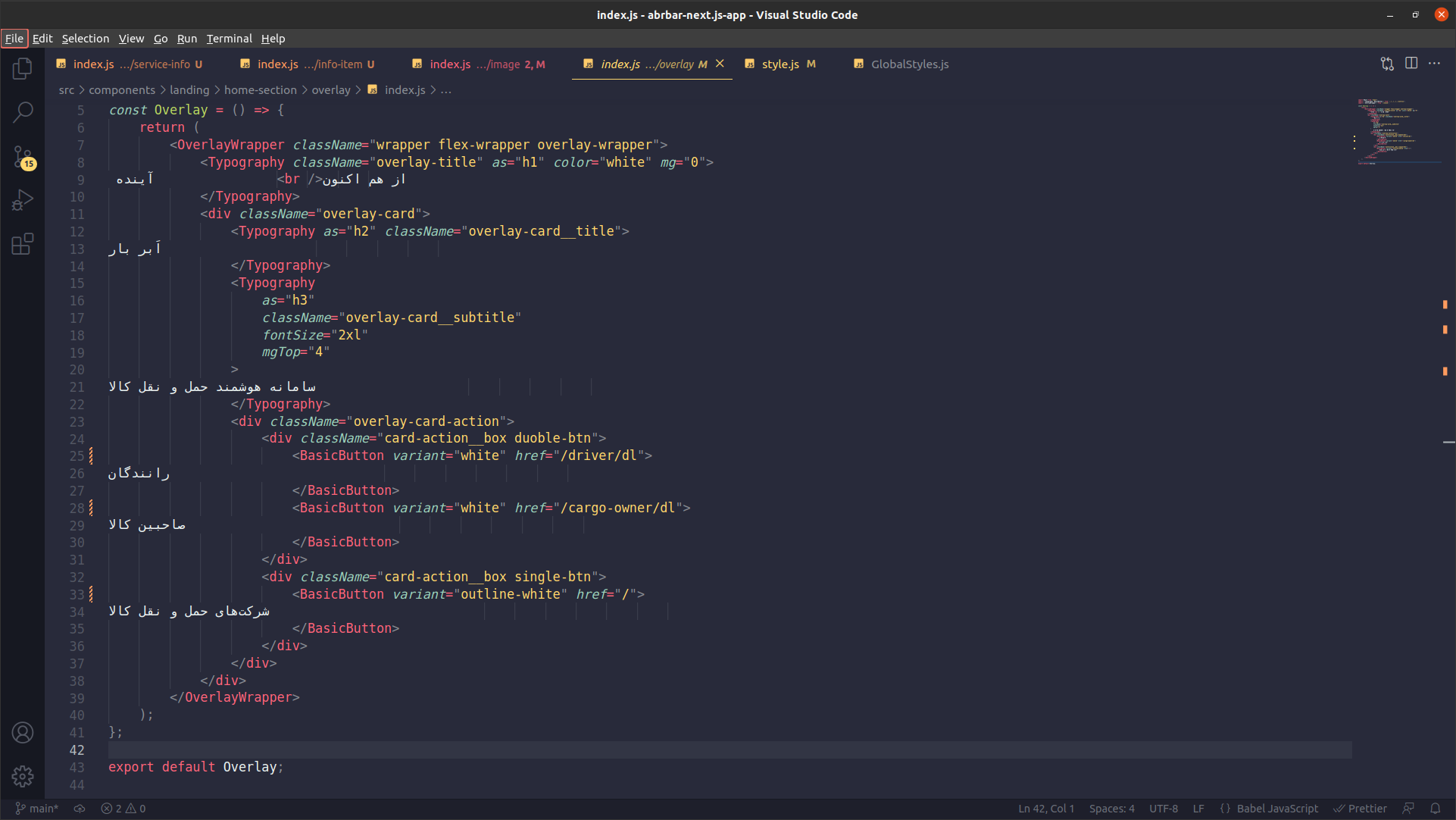Open the editor More Actions menu
This screenshot has height=820, width=1456.
tap(1435, 64)
